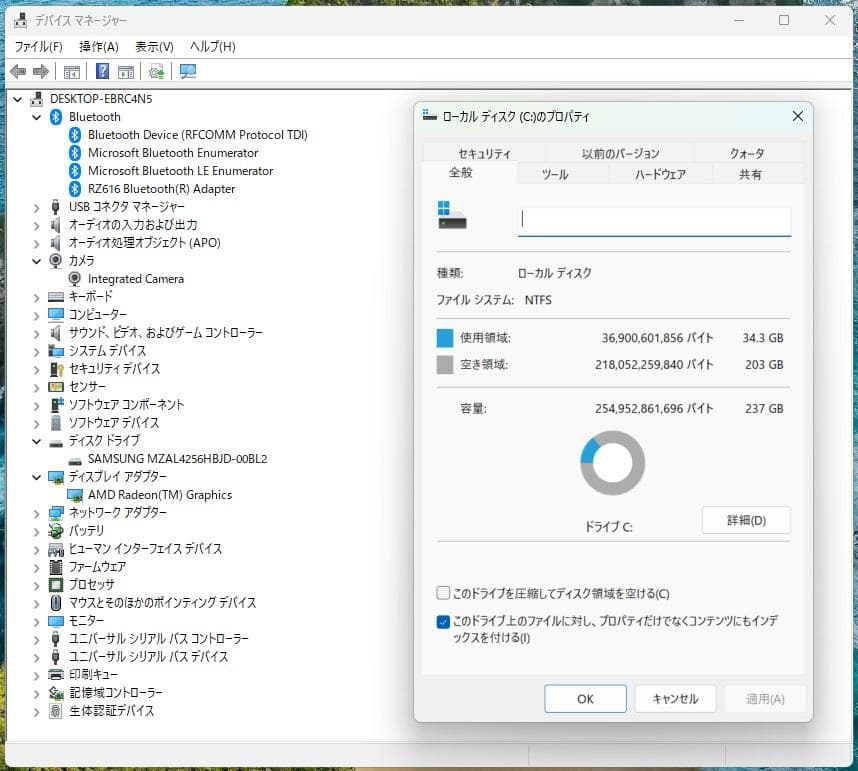Switch to the ハードウェア tab
This screenshot has height=771, width=858.
coord(659,172)
